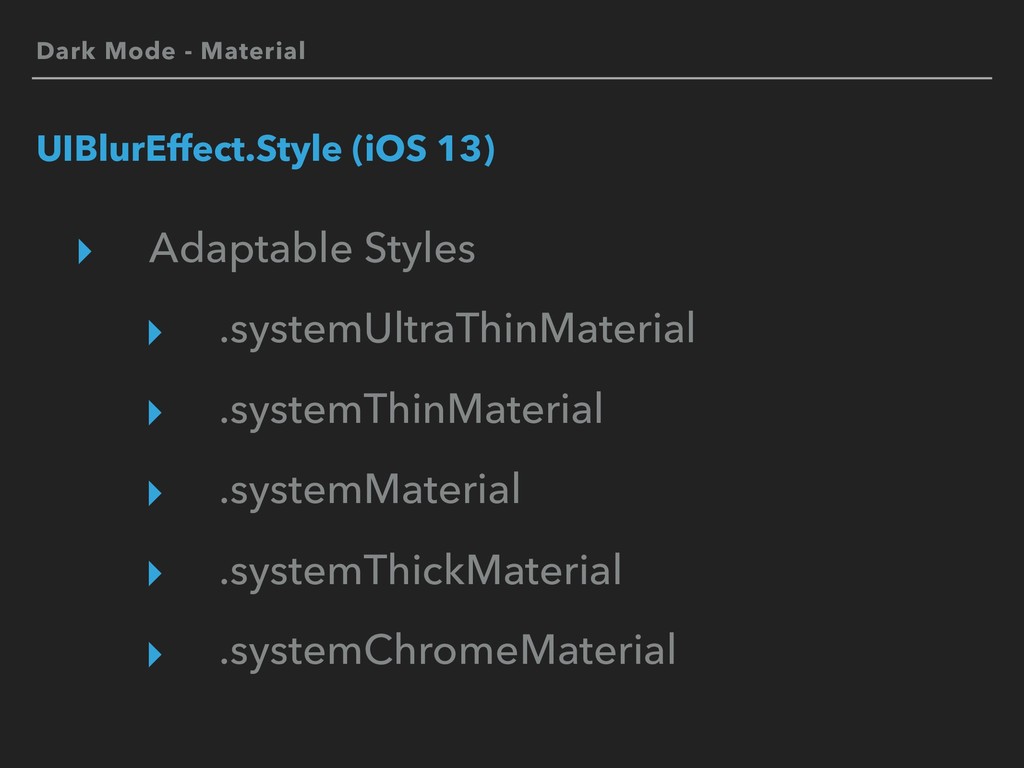Viewport: 1024px width, 768px height.
Task: Click the .systemMaterial style text
Action: (370, 490)
